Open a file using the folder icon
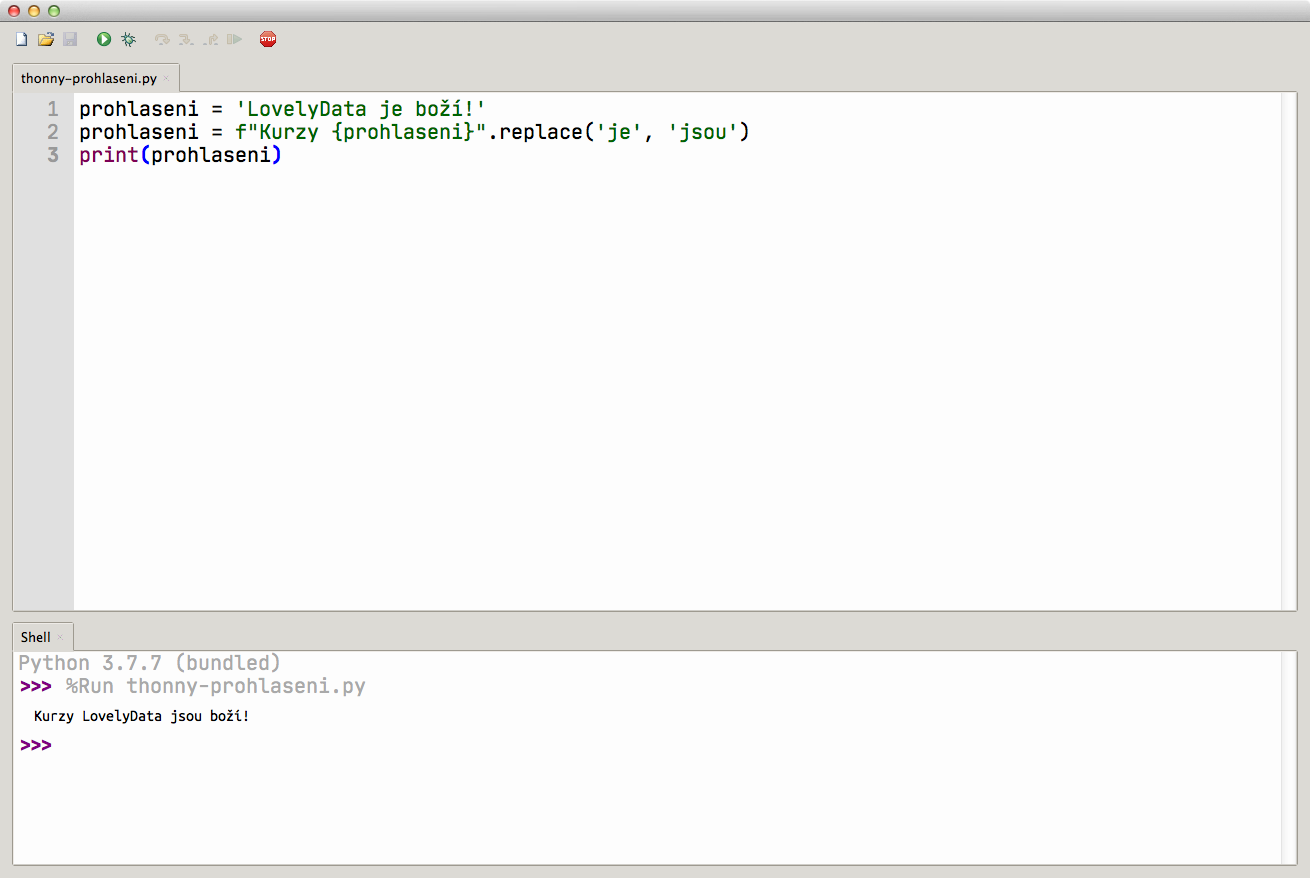1310x878 pixels. pyautogui.click(x=46, y=39)
